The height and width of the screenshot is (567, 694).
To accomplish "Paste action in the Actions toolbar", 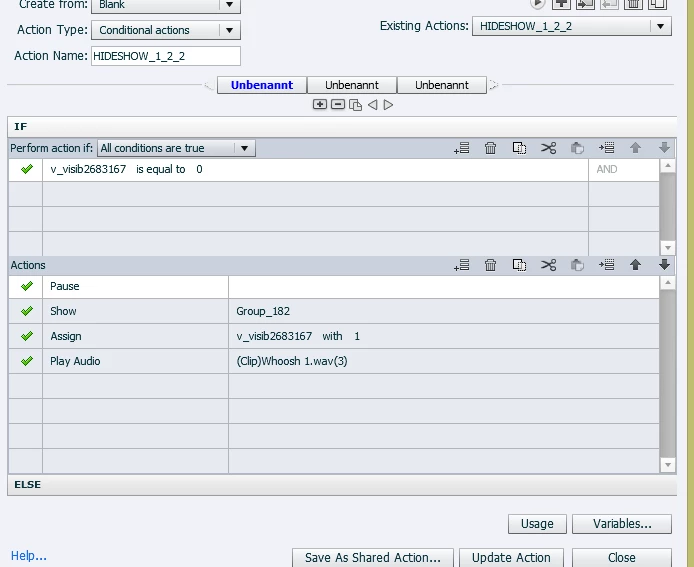I will click(x=577, y=265).
